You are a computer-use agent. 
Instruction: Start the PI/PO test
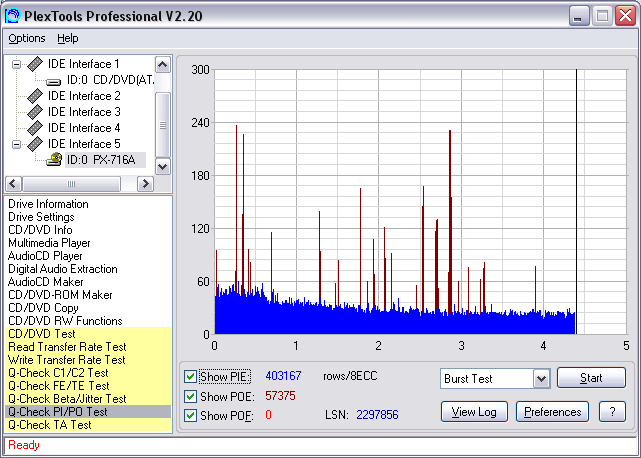click(591, 377)
